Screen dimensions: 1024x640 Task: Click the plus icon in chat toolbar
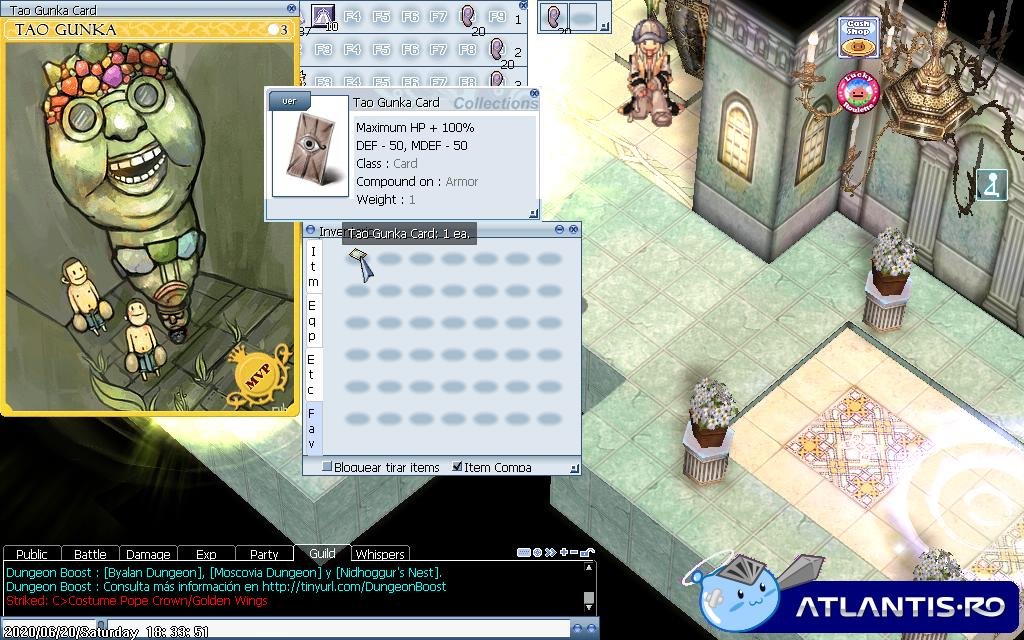(x=564, y=552)
